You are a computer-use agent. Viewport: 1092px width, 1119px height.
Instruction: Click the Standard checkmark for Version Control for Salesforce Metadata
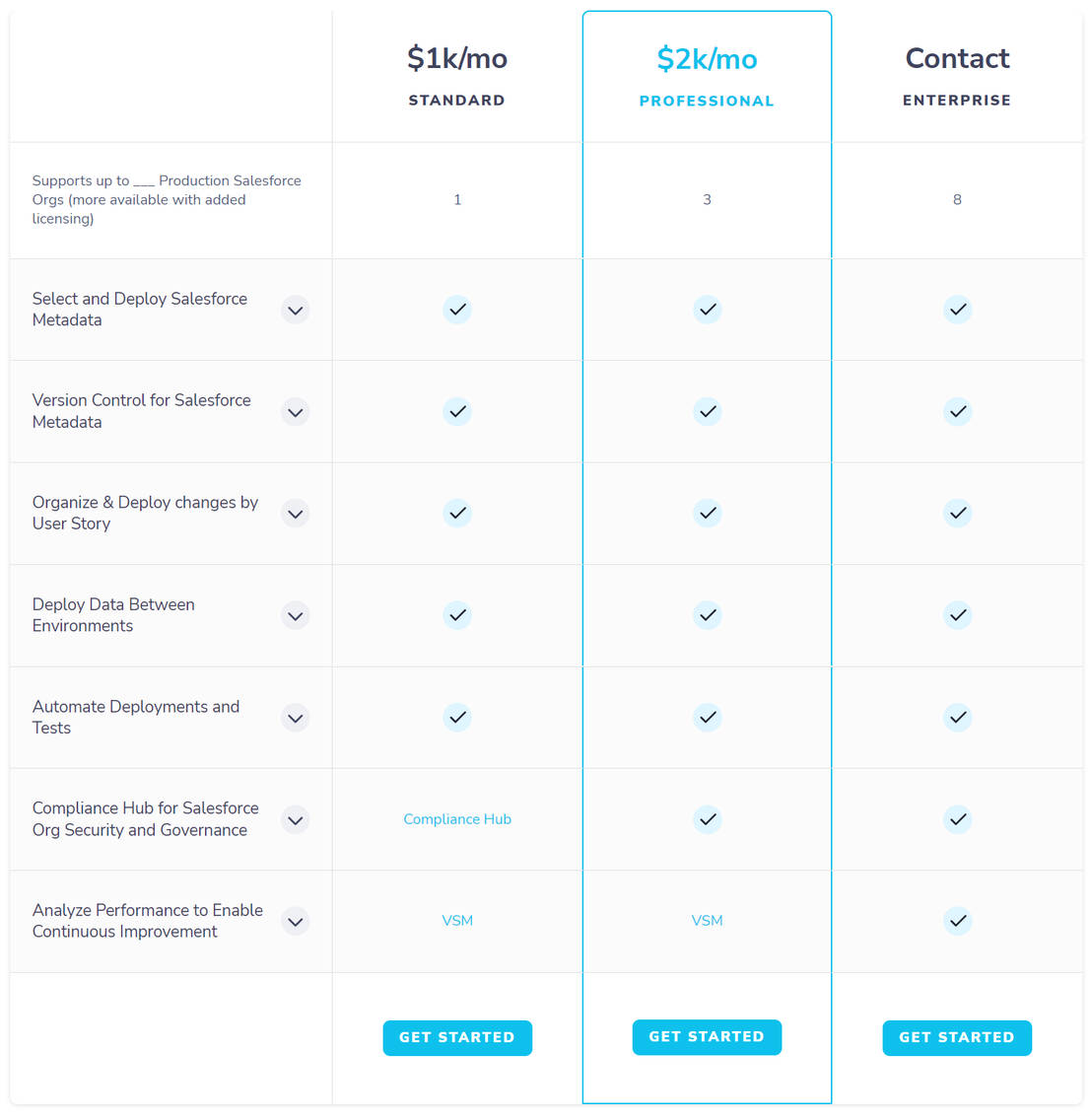tap(457, 411)
